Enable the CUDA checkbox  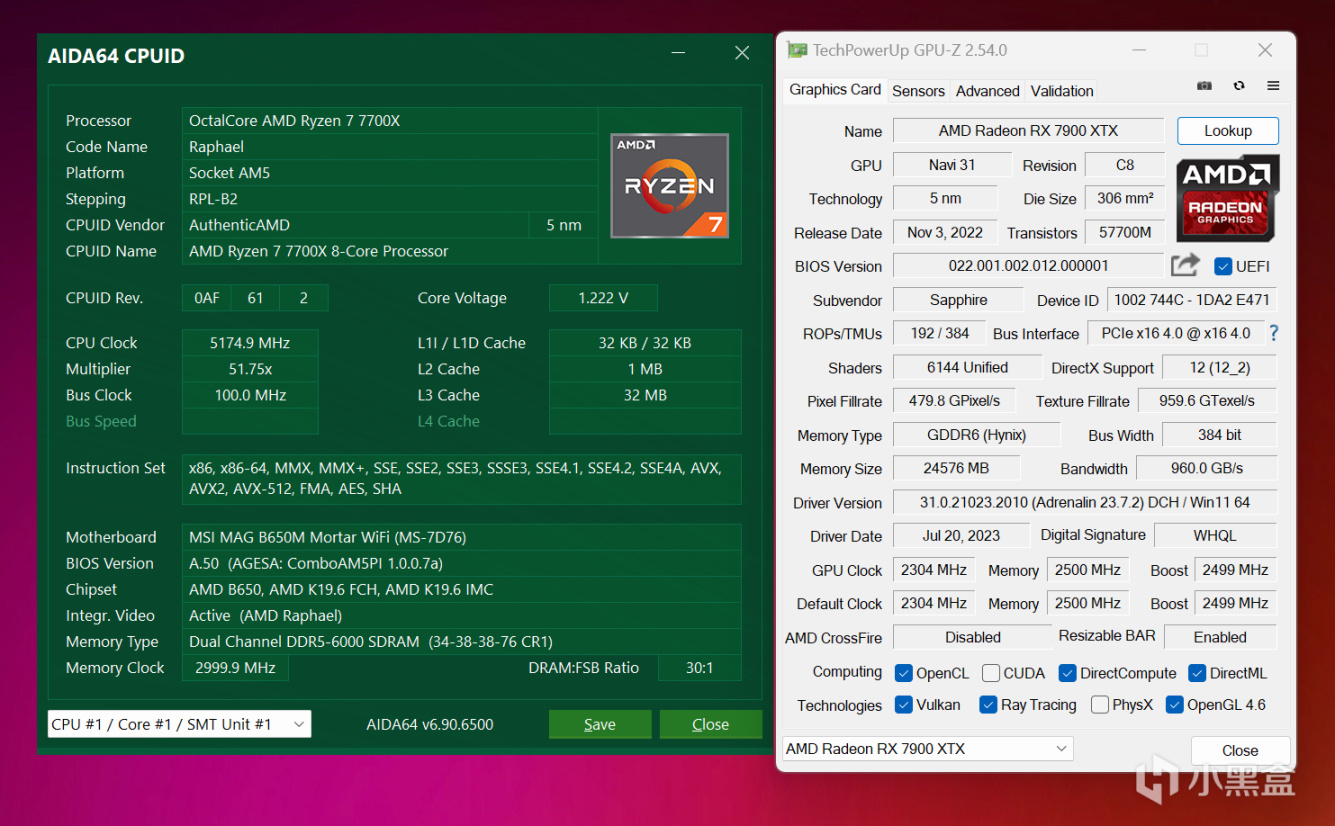click(991, 673)
